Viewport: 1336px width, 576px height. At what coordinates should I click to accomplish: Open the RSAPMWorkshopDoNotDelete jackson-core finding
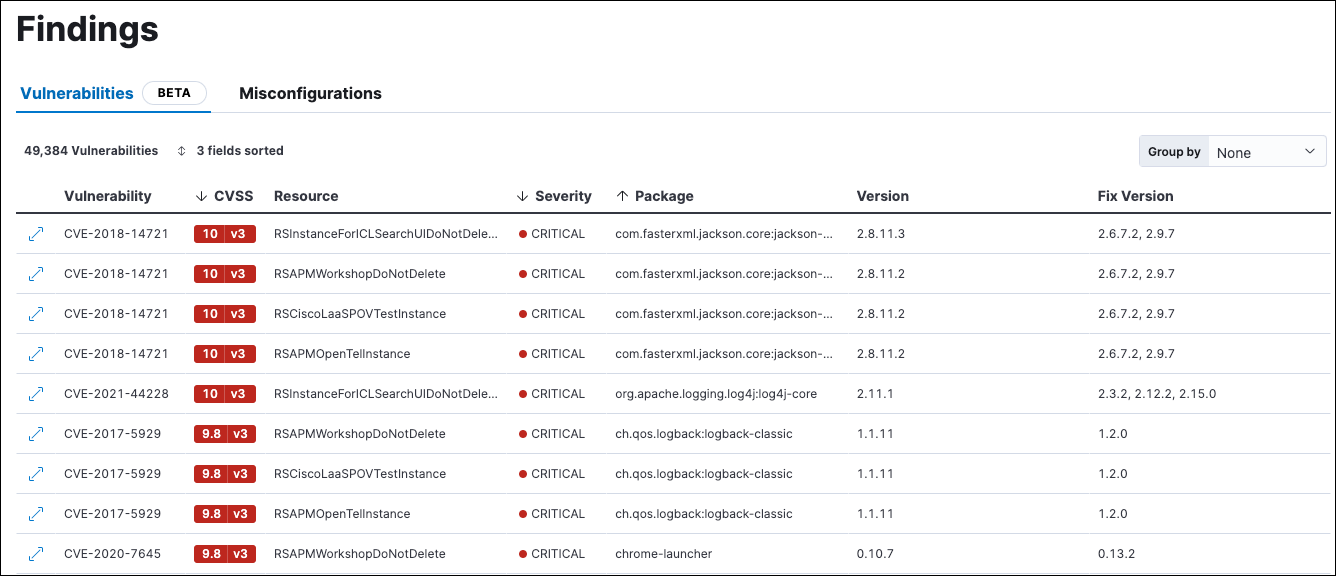(x=36, y=273)
